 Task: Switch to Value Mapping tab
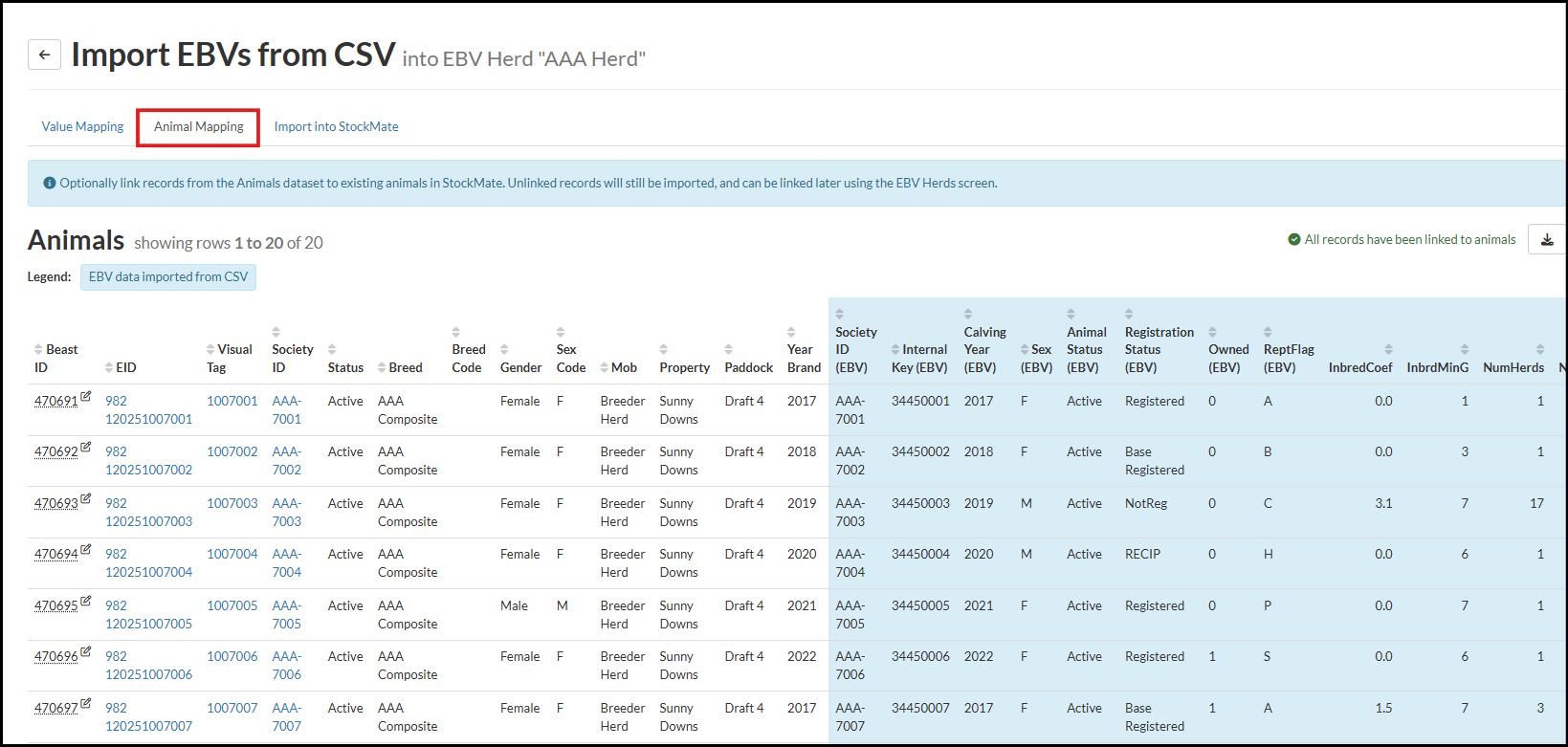pyautogui.click(x=82, y=126)
